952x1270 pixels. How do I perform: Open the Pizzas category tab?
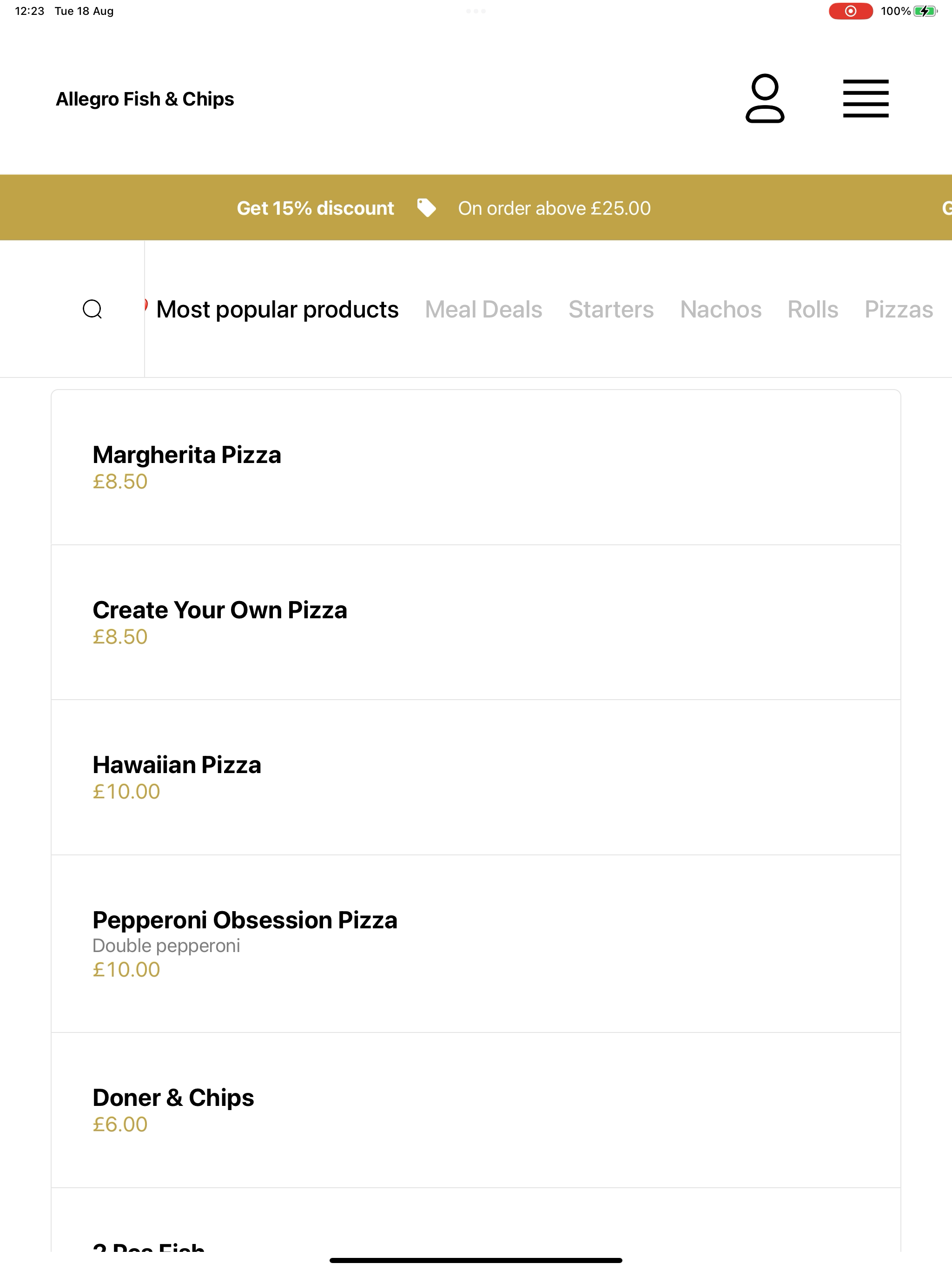point(899,310)
